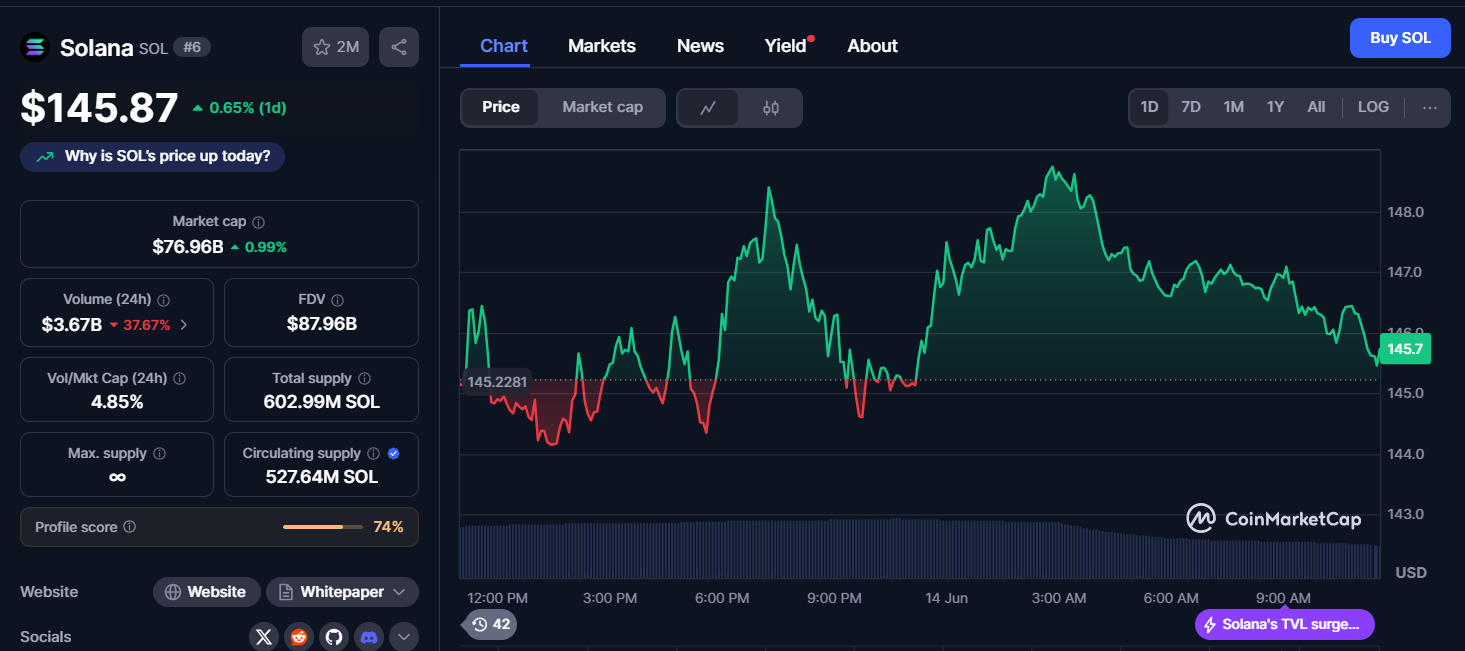Open Solana's TVL surge news tag
Screen dimensions: 1465x651
[x=1285, y=625]
